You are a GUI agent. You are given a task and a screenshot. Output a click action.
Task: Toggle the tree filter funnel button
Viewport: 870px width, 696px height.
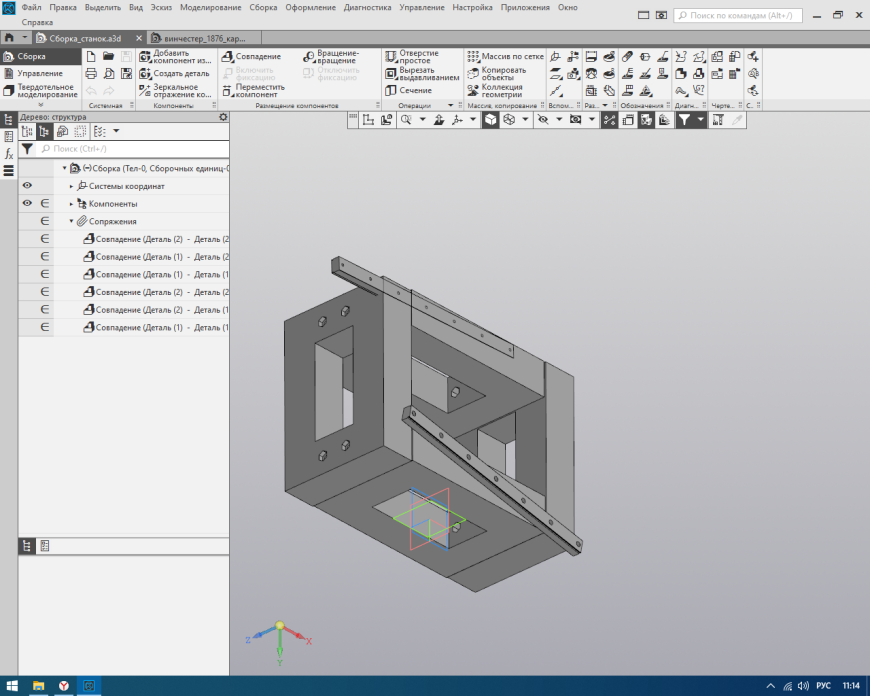pyautogui.click(x=28, y=148)
